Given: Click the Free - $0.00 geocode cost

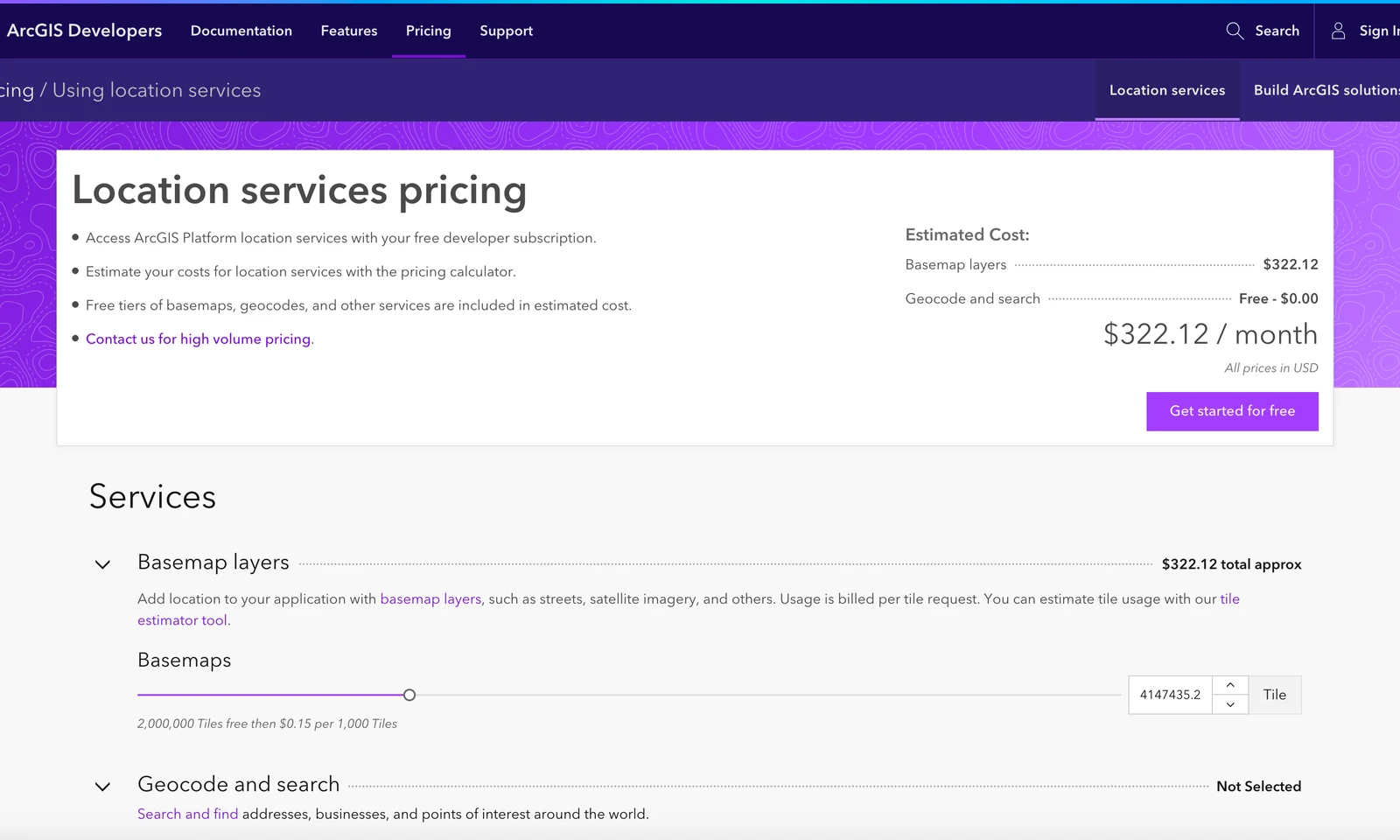Looking at the screenshot, I should (x=1278, y=298).
